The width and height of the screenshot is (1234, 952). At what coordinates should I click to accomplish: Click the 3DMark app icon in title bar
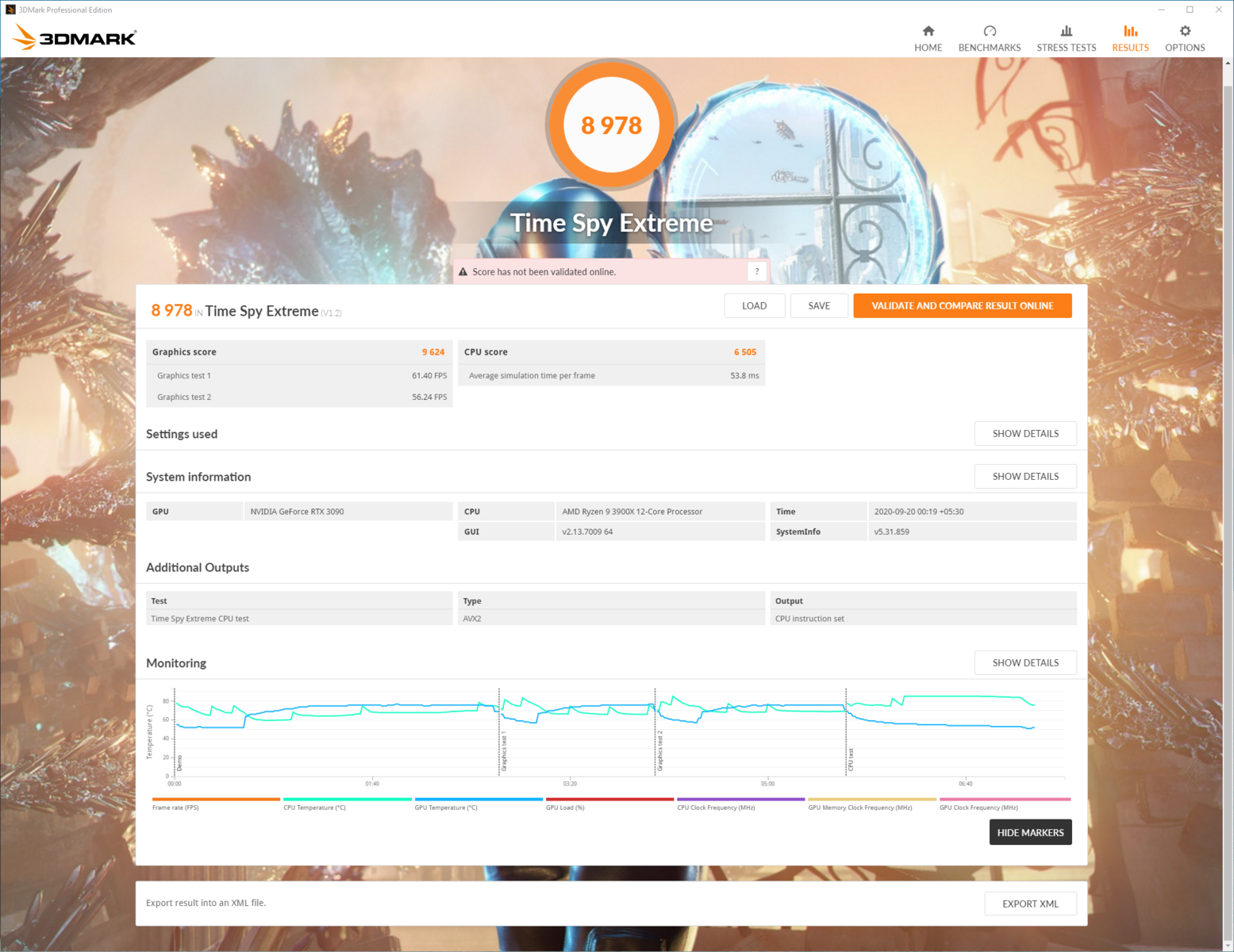(x=10, y=10)
